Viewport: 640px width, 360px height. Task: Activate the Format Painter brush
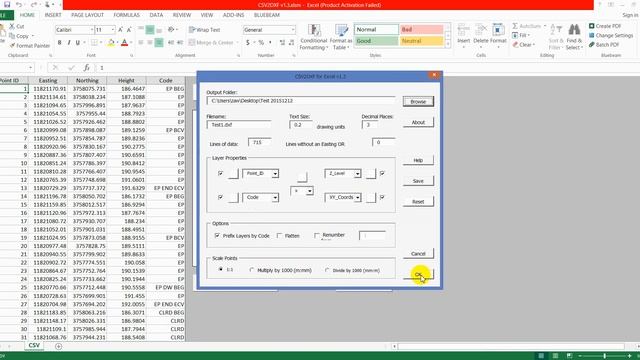click(12, 45)
